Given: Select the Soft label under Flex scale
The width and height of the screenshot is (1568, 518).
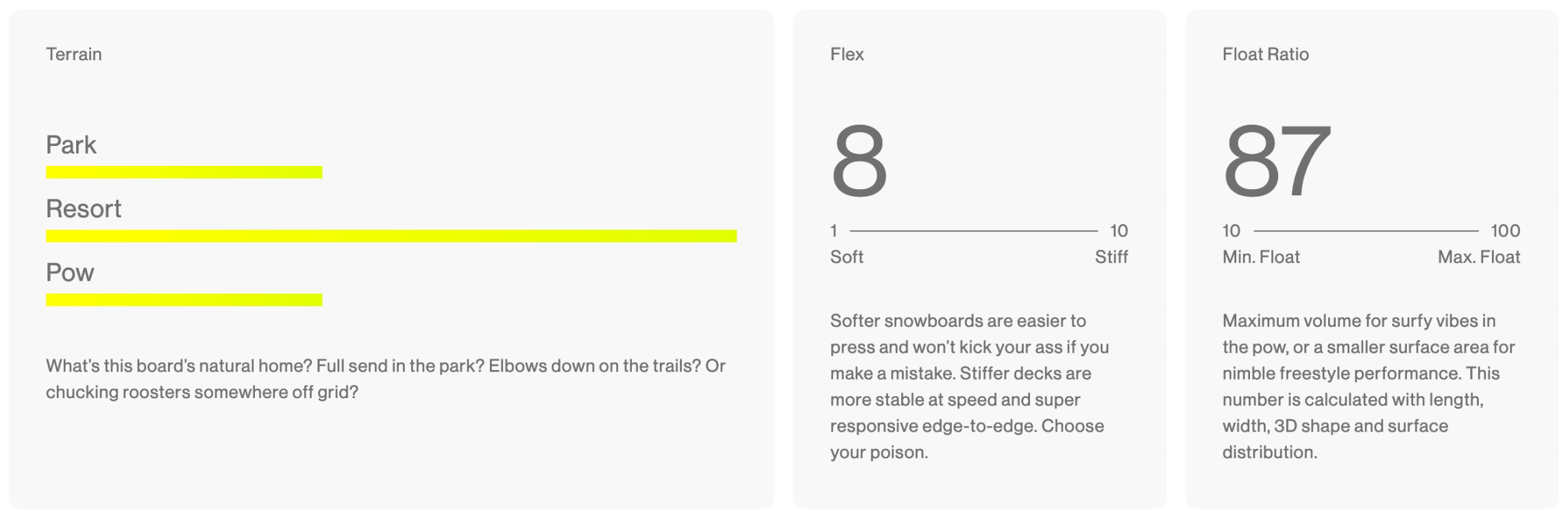Looking at the screenshot, I should tap(846, 257).
